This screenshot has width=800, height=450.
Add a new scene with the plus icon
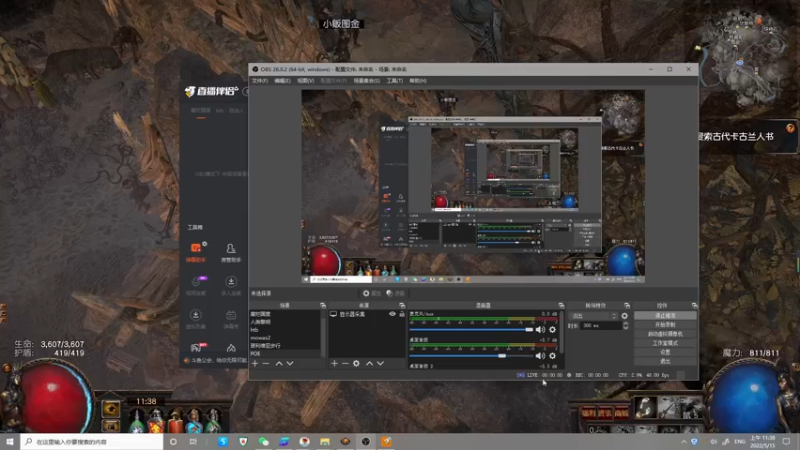pyautogui.click(x=255, y=363)
